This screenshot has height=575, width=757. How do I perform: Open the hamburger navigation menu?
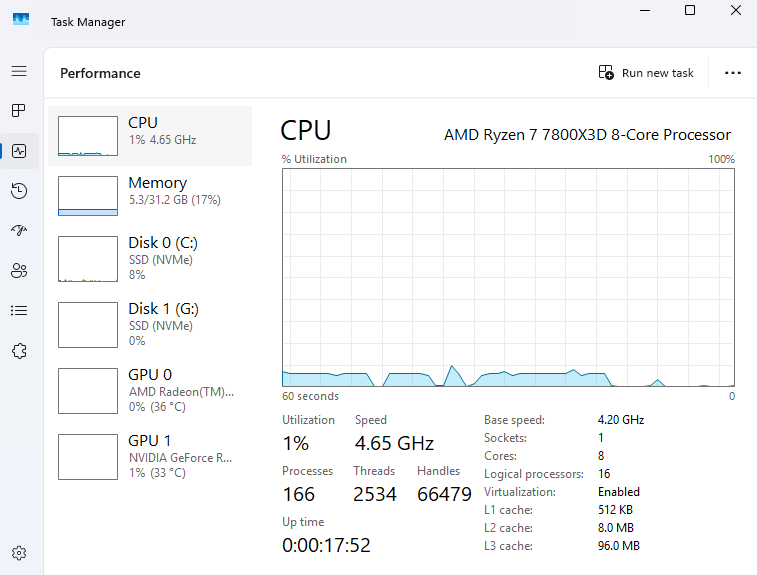(18, 72)
